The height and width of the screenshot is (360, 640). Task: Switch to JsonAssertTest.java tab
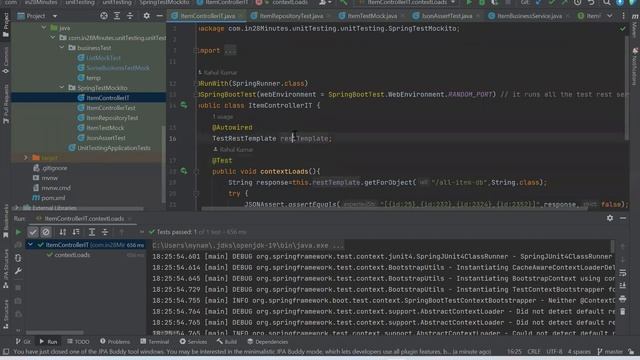tap(447, 16)
